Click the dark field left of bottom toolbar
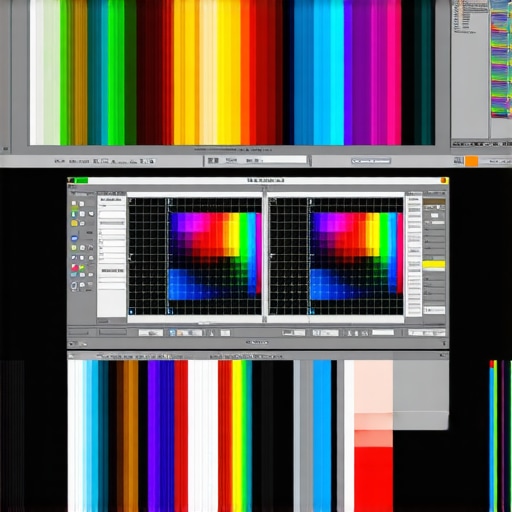Image resolution: width=512 pixels, height=512 pixels. pyautogui.click(x=113, y=332)
